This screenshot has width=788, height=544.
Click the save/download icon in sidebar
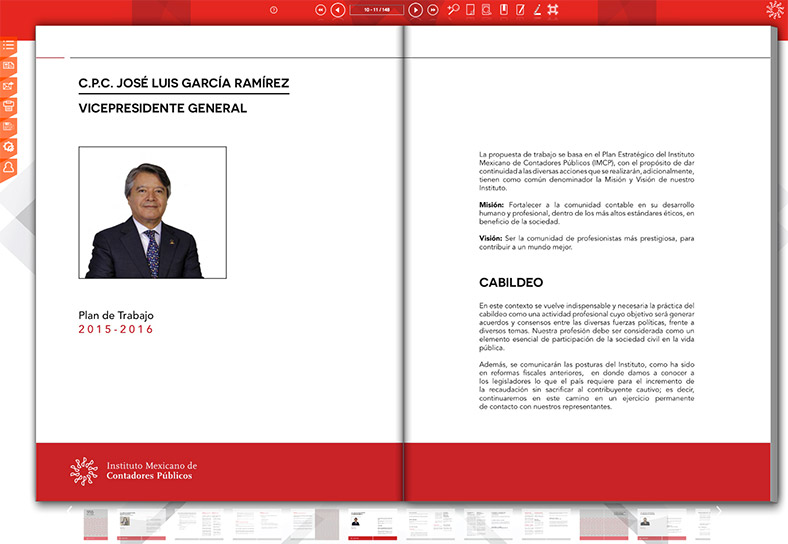pos(9,126)
